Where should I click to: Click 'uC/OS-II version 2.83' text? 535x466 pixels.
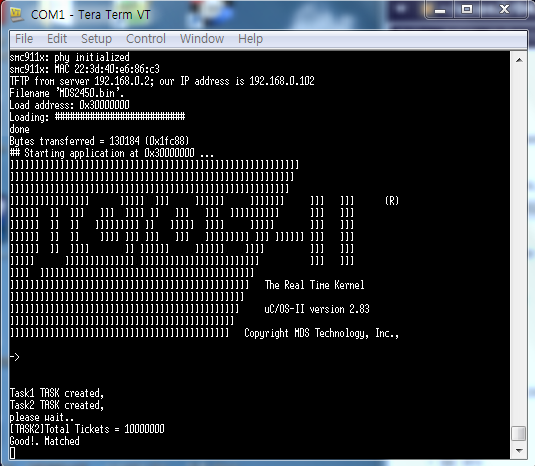click(317, 309)
